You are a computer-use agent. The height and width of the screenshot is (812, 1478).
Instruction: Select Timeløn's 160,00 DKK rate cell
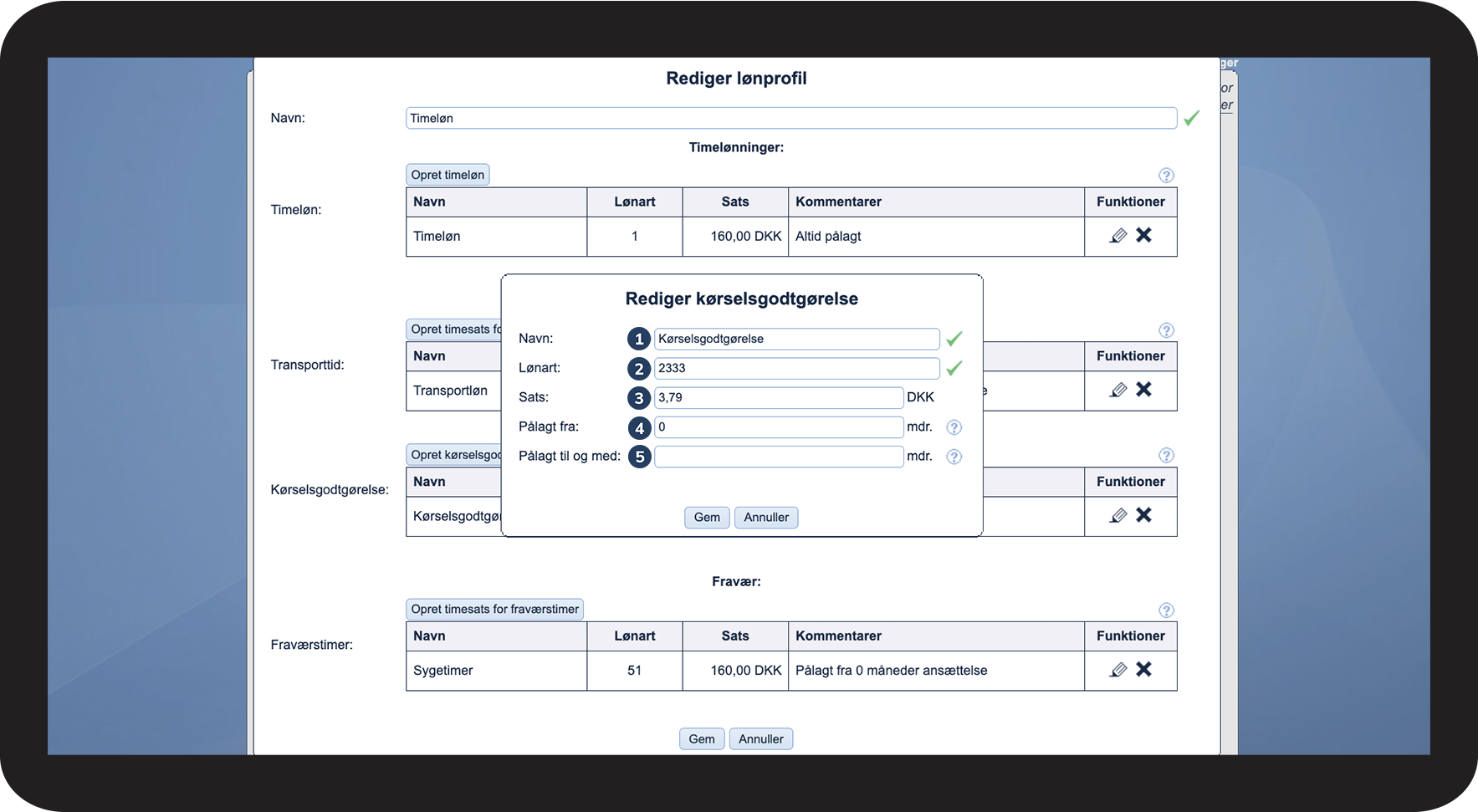point(735,237)
